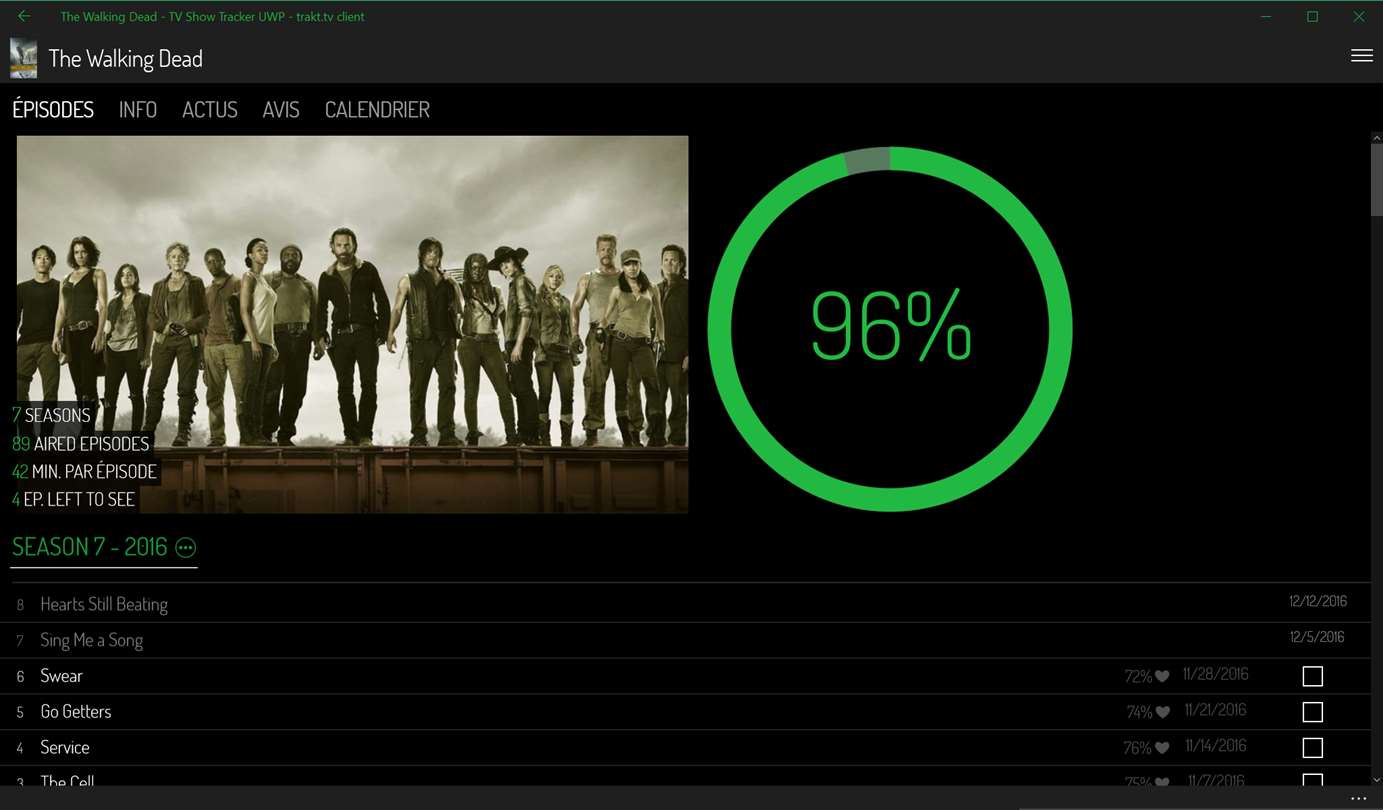Open the ACTUS tab
Viewport: 1383px width, 810px height.
coord(210,110)
